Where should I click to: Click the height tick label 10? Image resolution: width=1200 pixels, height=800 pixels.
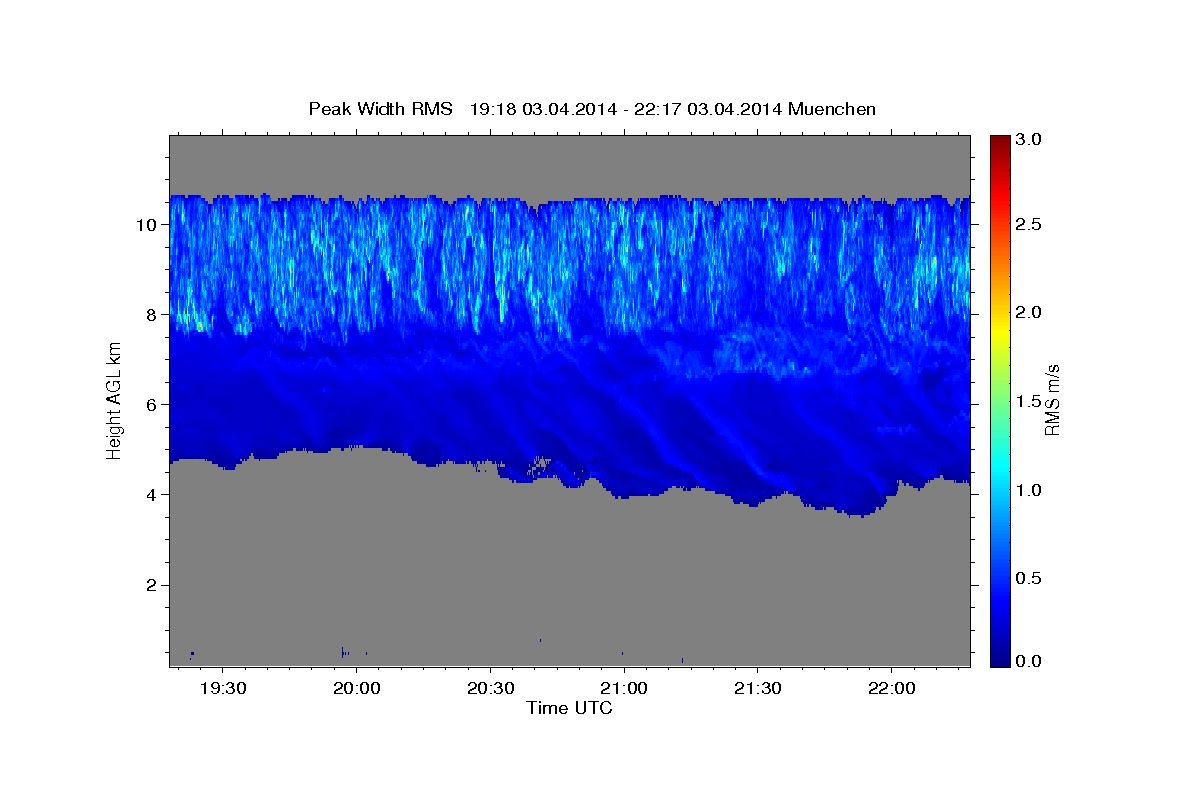tap(149, 224)
